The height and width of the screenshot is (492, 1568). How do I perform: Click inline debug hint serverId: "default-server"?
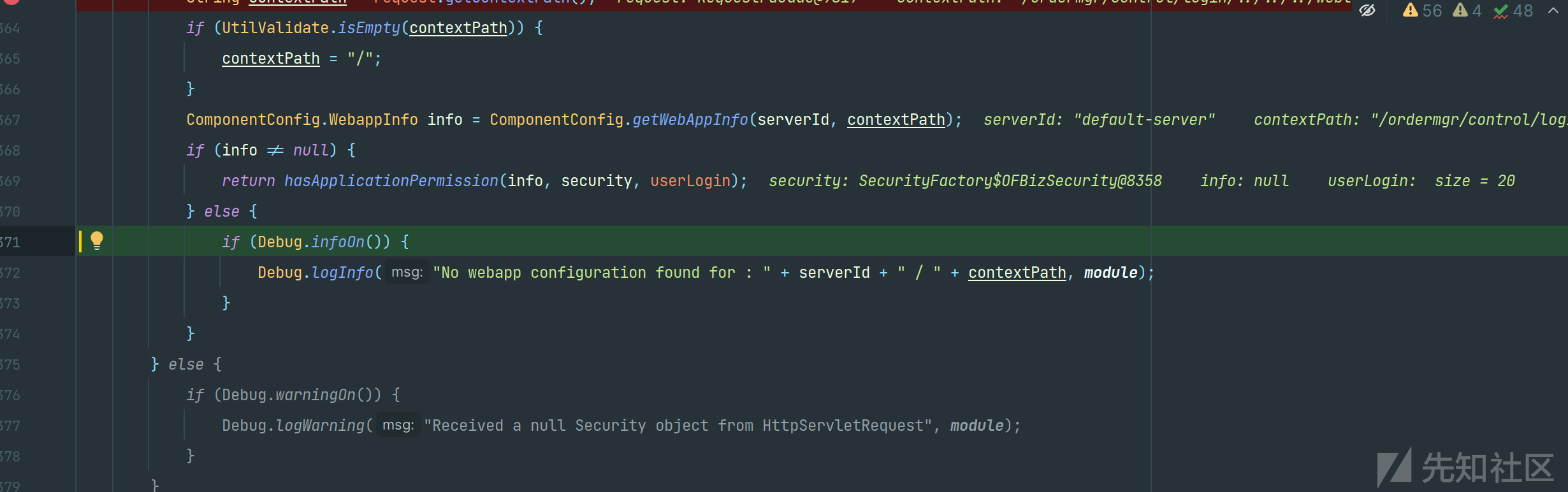pos(1100,120)
